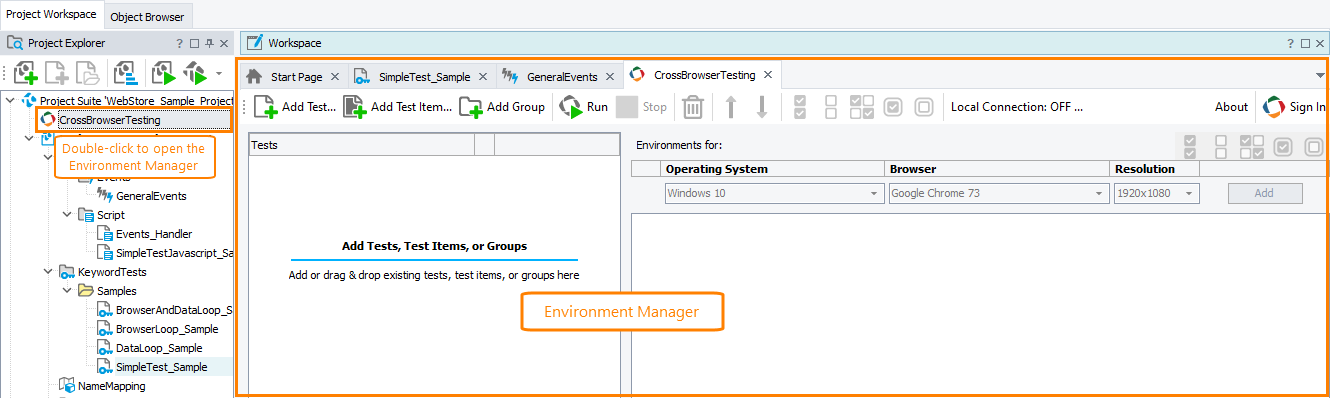
Task: Select BrowserAndDataLoop_S keyword test
Action: coord(174,310)
